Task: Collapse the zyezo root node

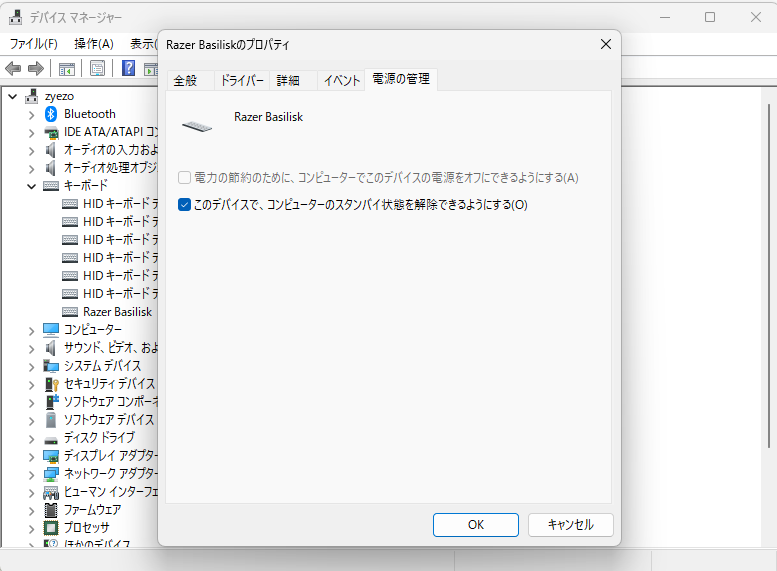Action: coord(13,96)
